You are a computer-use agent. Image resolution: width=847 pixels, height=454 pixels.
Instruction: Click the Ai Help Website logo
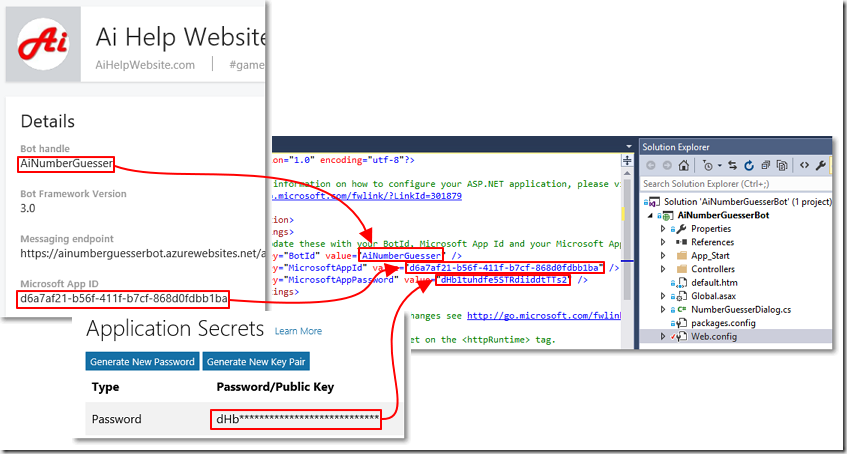43,44
